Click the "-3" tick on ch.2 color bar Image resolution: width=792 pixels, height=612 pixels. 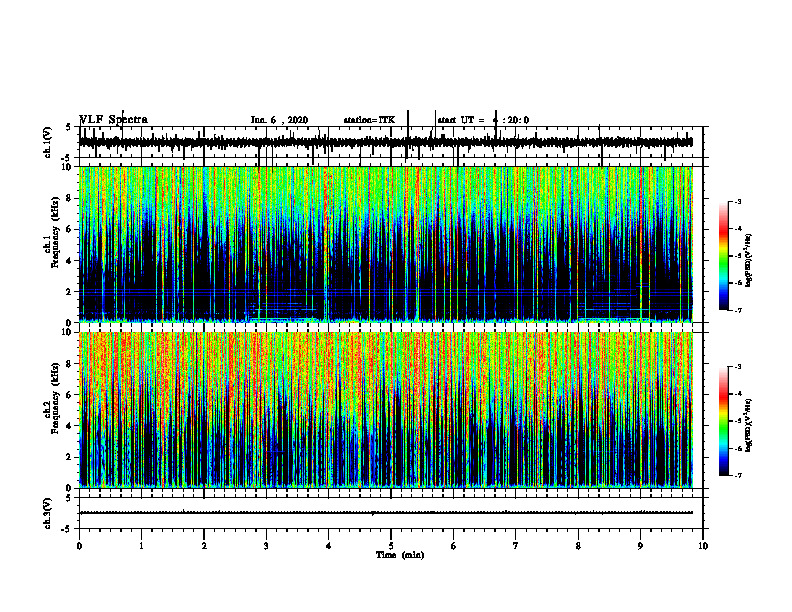(x=737, y=367)
